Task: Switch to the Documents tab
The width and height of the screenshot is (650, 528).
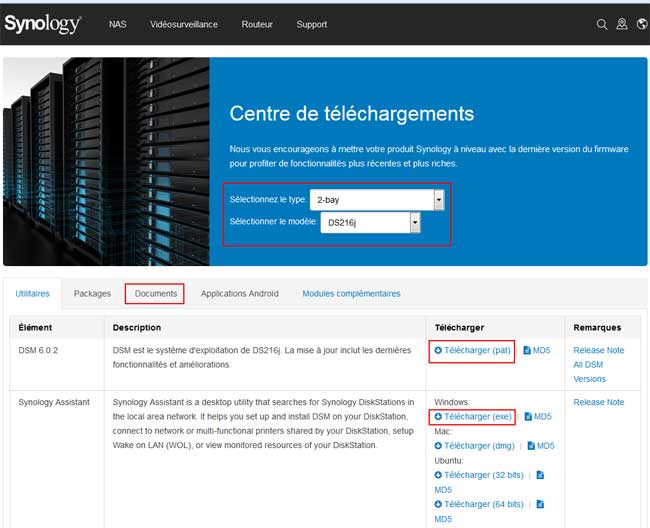Action: click(x=155, y=294)
